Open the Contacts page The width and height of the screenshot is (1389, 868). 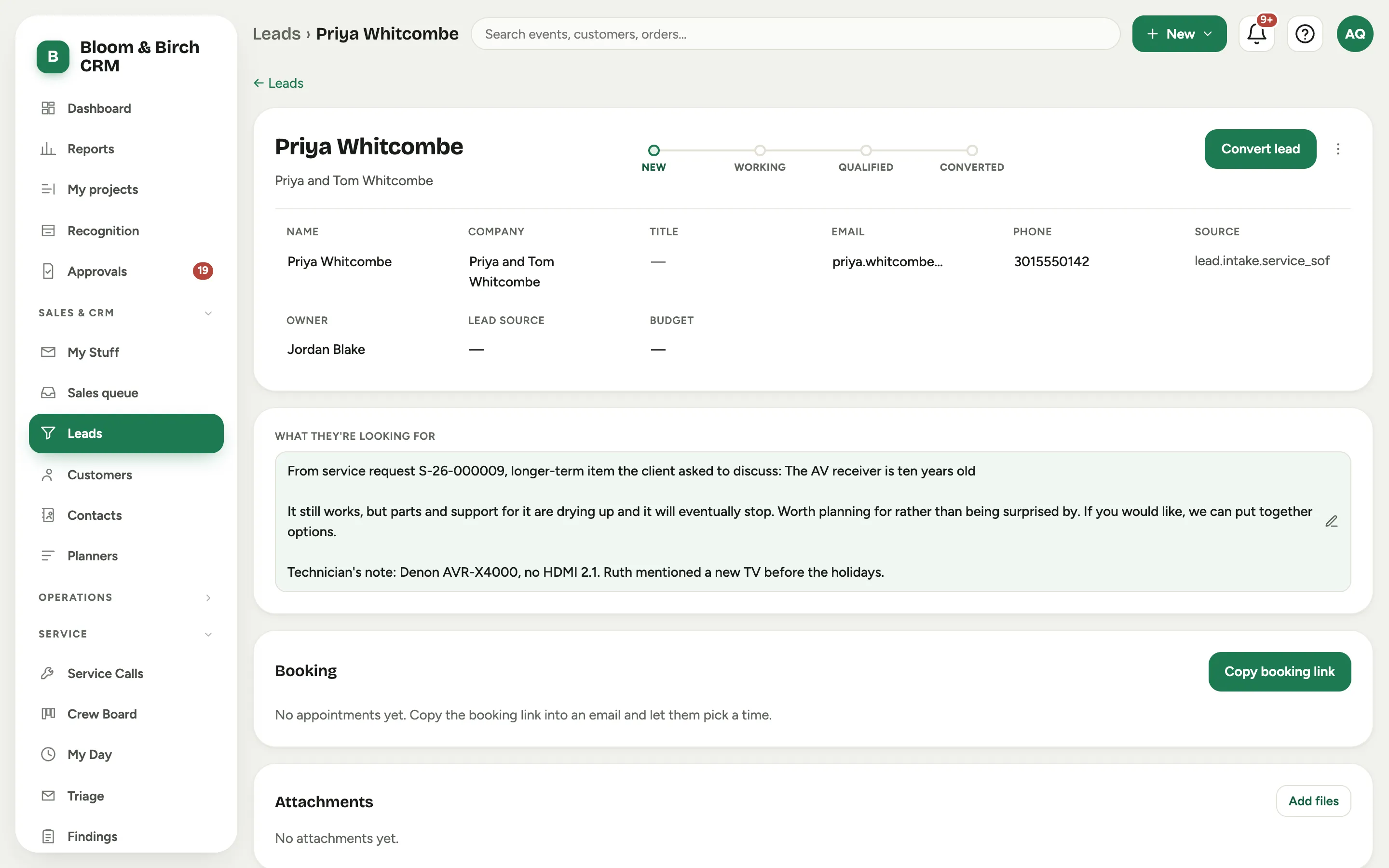126,515
